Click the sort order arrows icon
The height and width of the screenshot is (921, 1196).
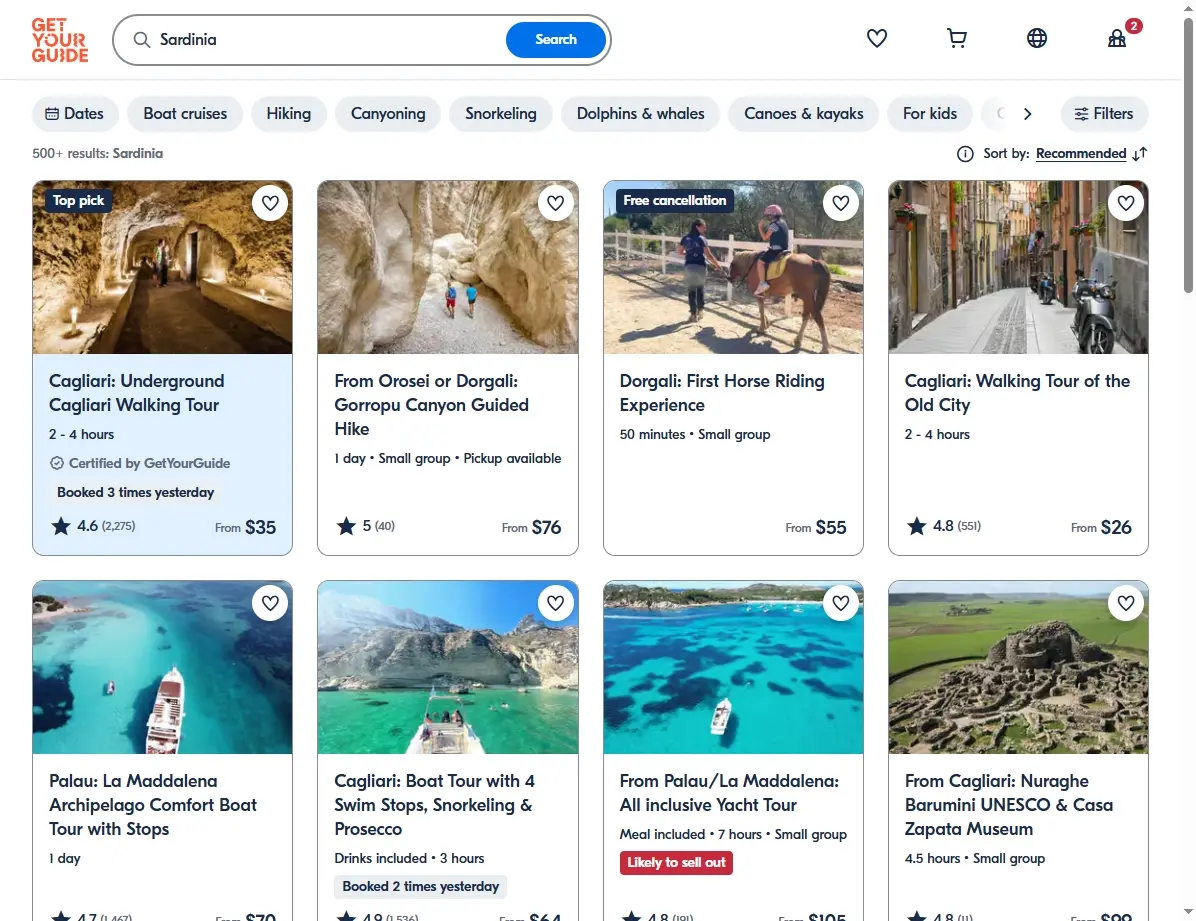pos(1140,154)
